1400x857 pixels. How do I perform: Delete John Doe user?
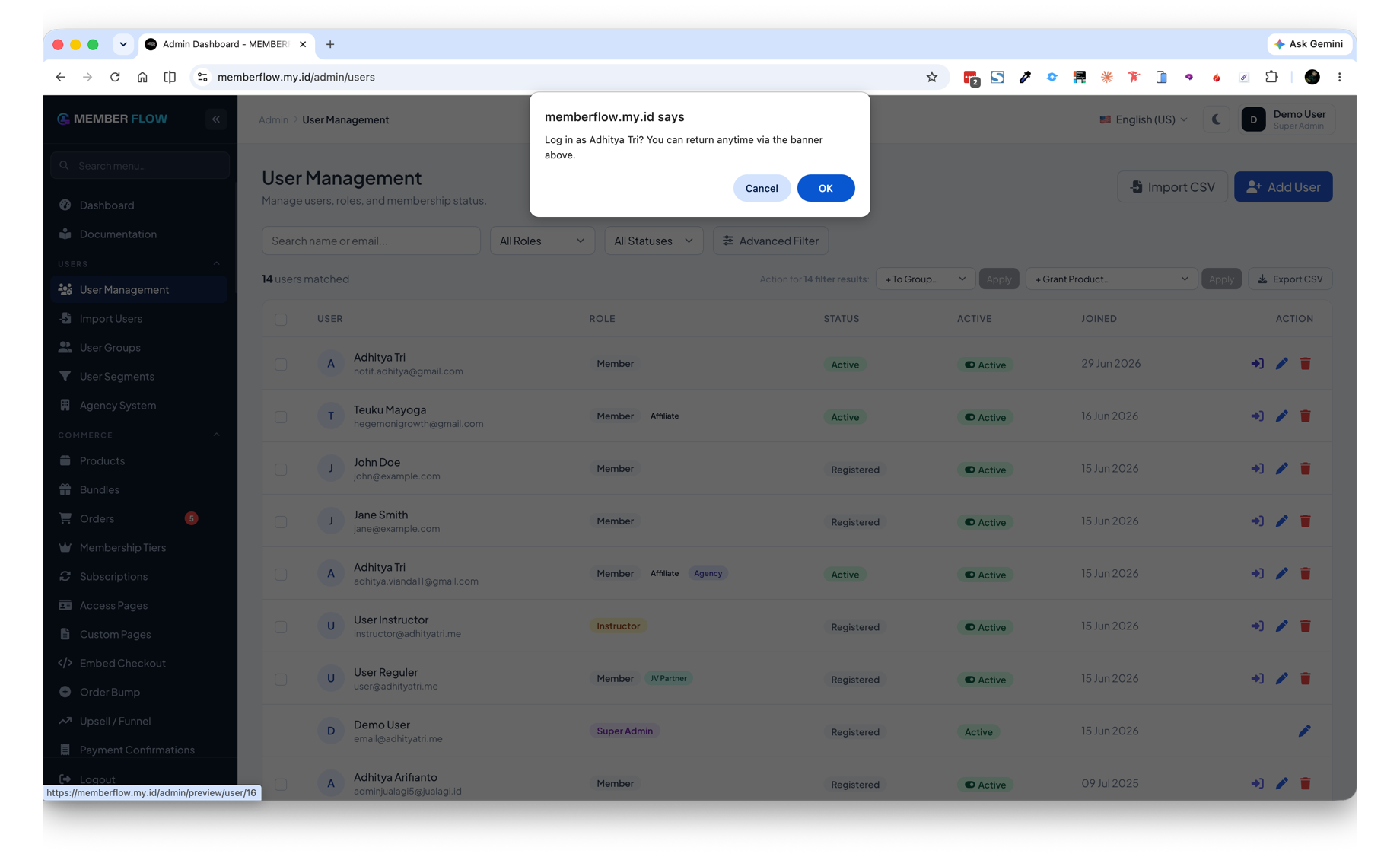pos(1306,469)
